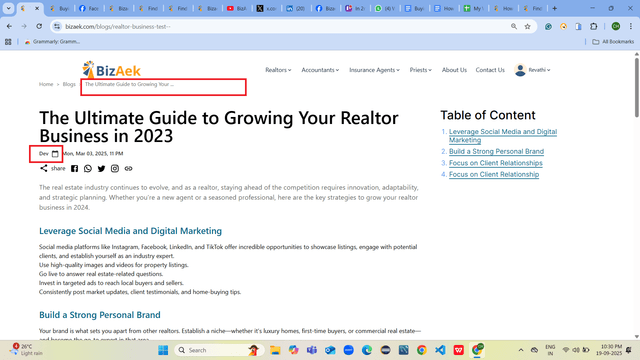Viewport: 640px width, 360px height.
Task: Go to the Blogs breadcrumb link
Action: [69, 84]
